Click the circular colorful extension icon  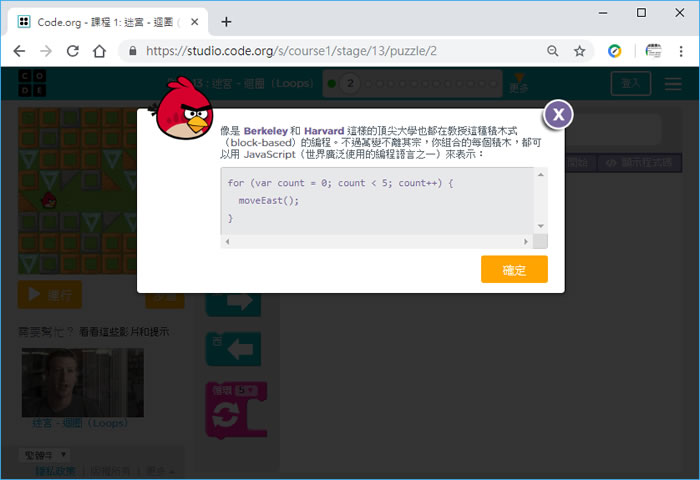point(615,51)
